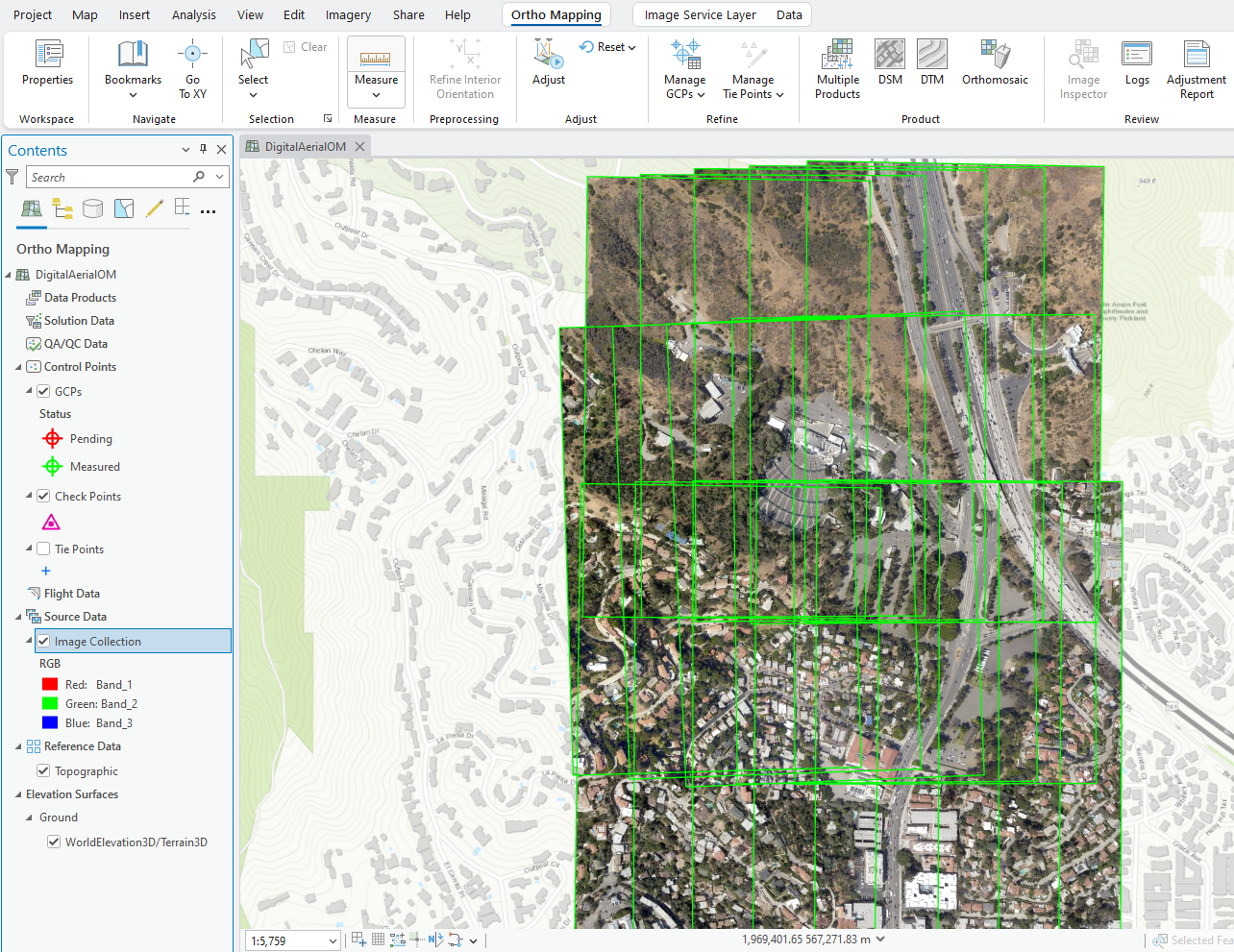Collapse the Source Data group

point(18,617)
